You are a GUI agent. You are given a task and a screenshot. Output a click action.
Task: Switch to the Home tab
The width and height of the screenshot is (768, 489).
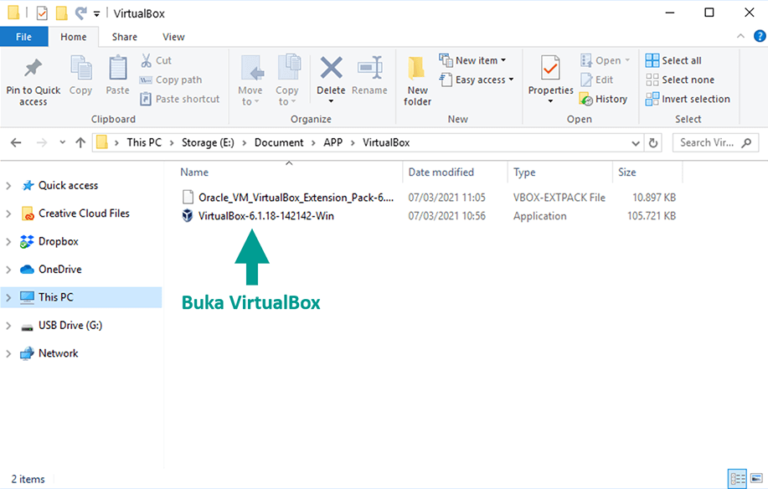73,37
